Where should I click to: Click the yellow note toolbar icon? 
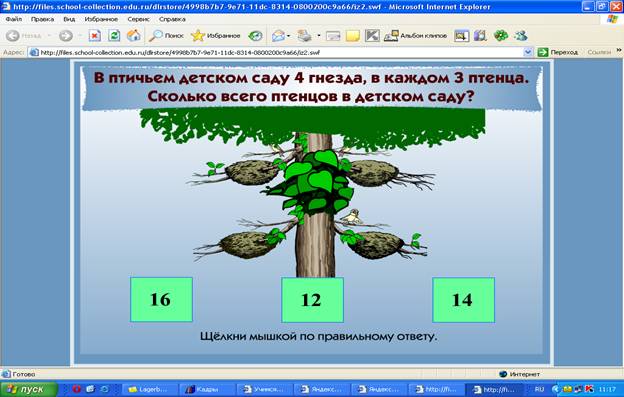click(x=353, y=36)
